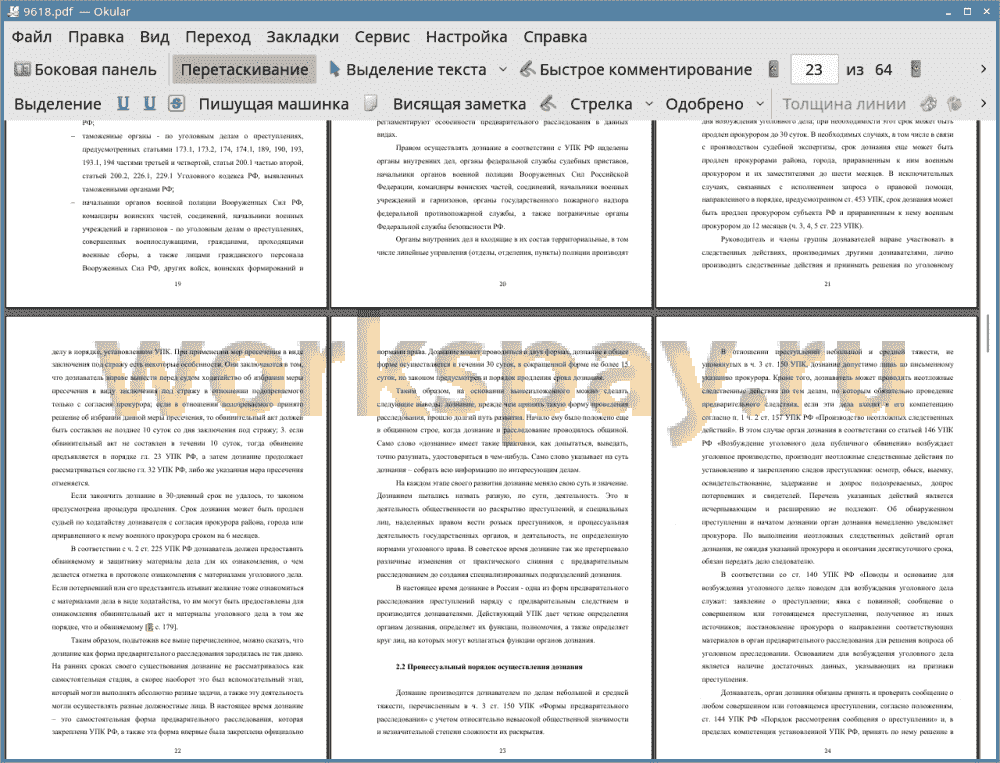Open the dropdown next to Выделение текста
Viewport: 1000px width, 763px height.
click(503, 70)
